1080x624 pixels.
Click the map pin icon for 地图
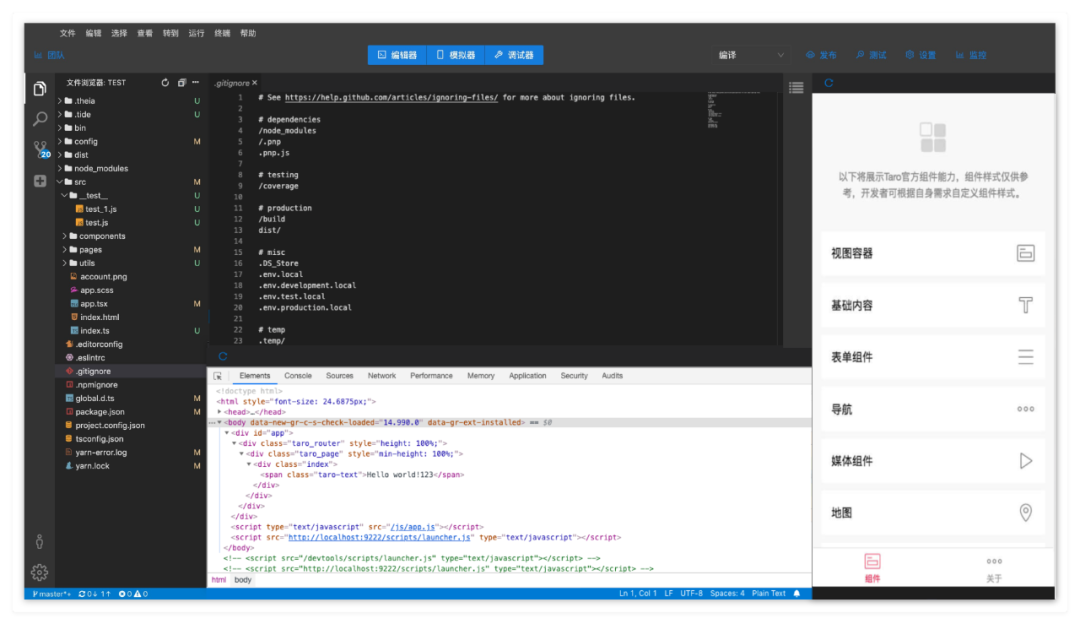pyautogui.click(x=1026, y=512)
